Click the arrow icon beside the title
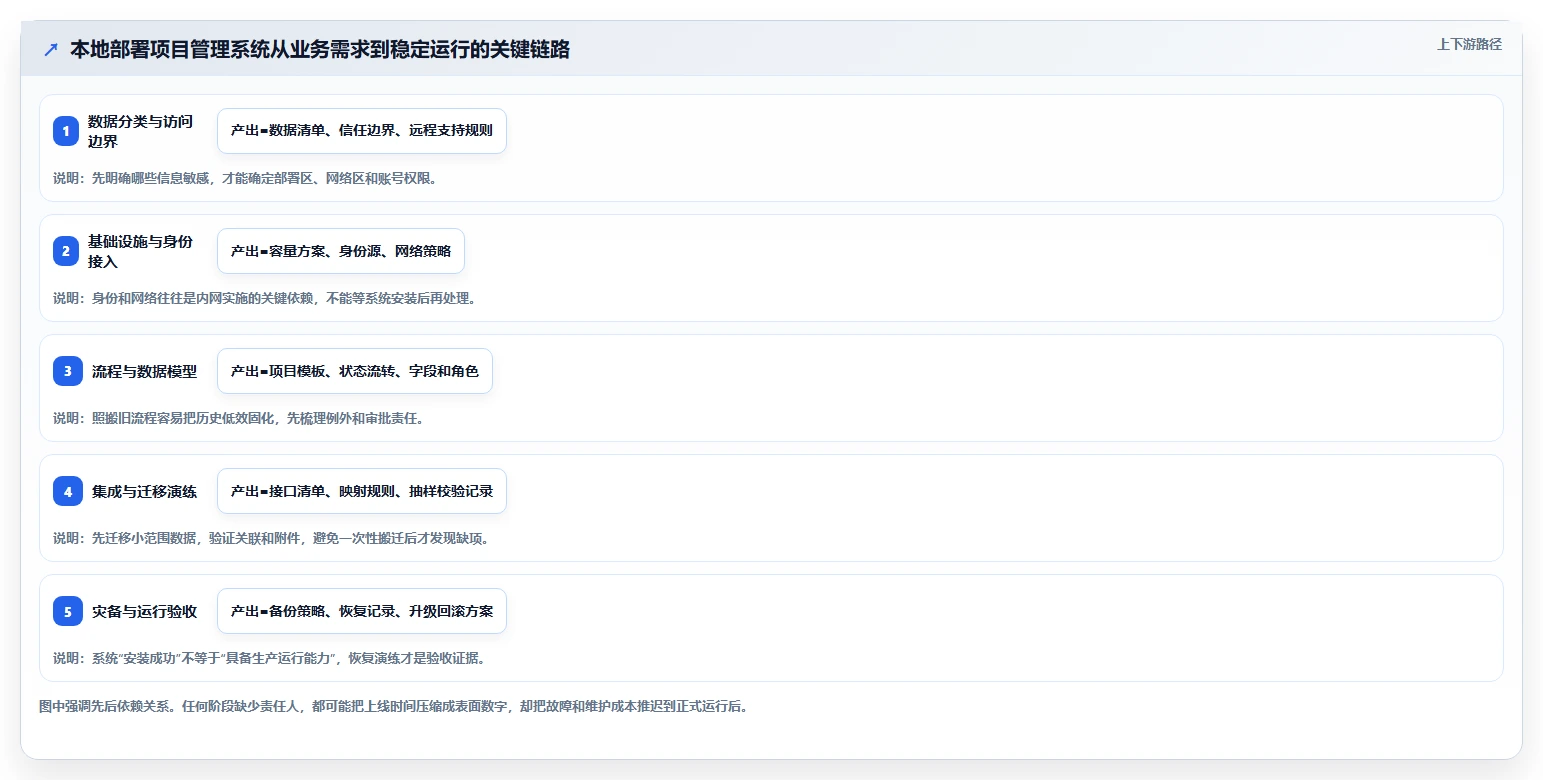This screenshot has height=780, width=1543. pos(51,49)
